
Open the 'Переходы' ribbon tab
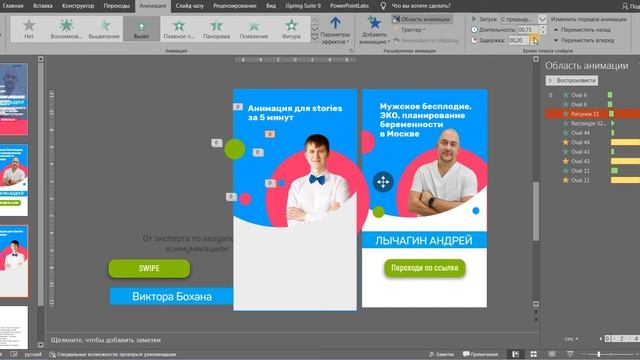click(x=116, y=6)
